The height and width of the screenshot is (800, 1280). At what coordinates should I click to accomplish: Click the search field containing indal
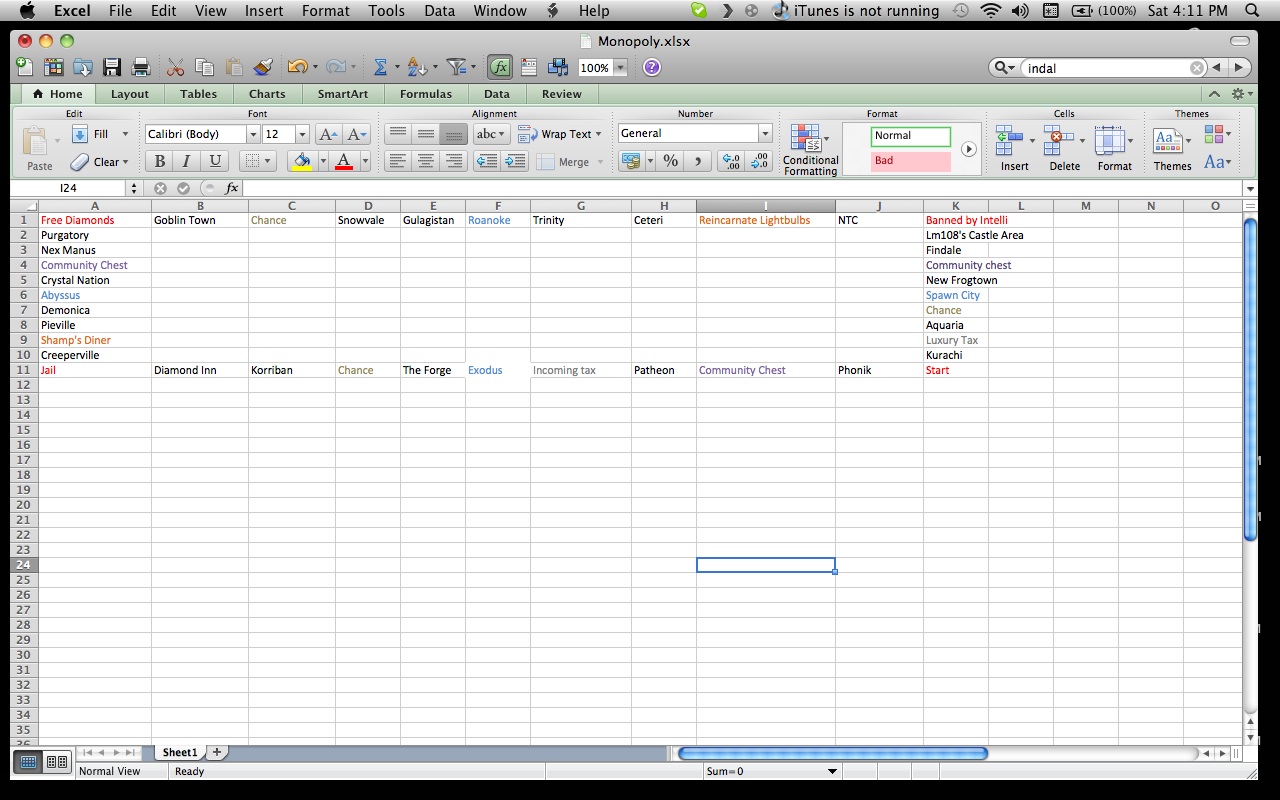point(1106,68)
